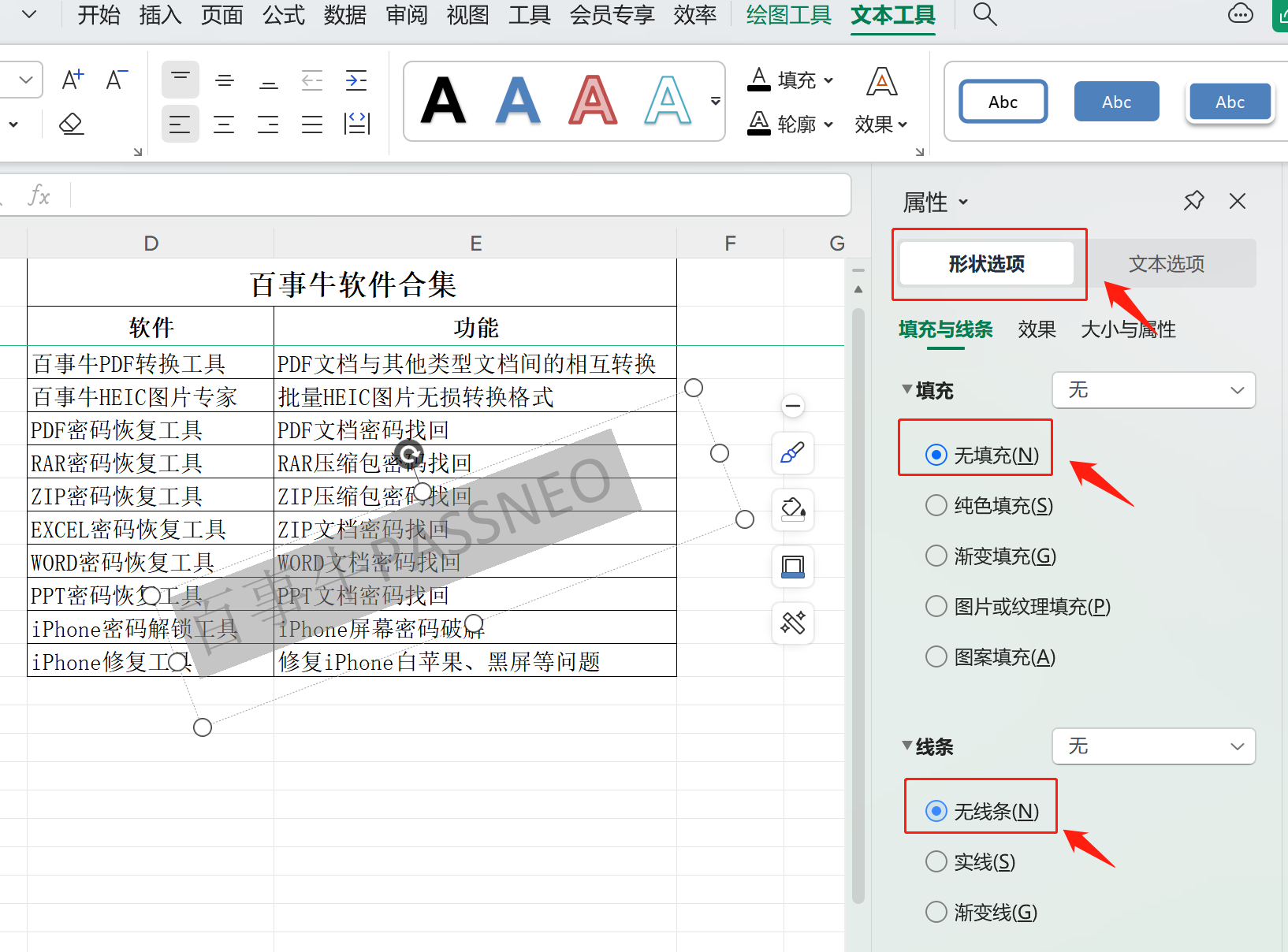This screenshot has width=1288, height=952.
Task: Apply the white outlined Abc shape style
Action: 1003,101
